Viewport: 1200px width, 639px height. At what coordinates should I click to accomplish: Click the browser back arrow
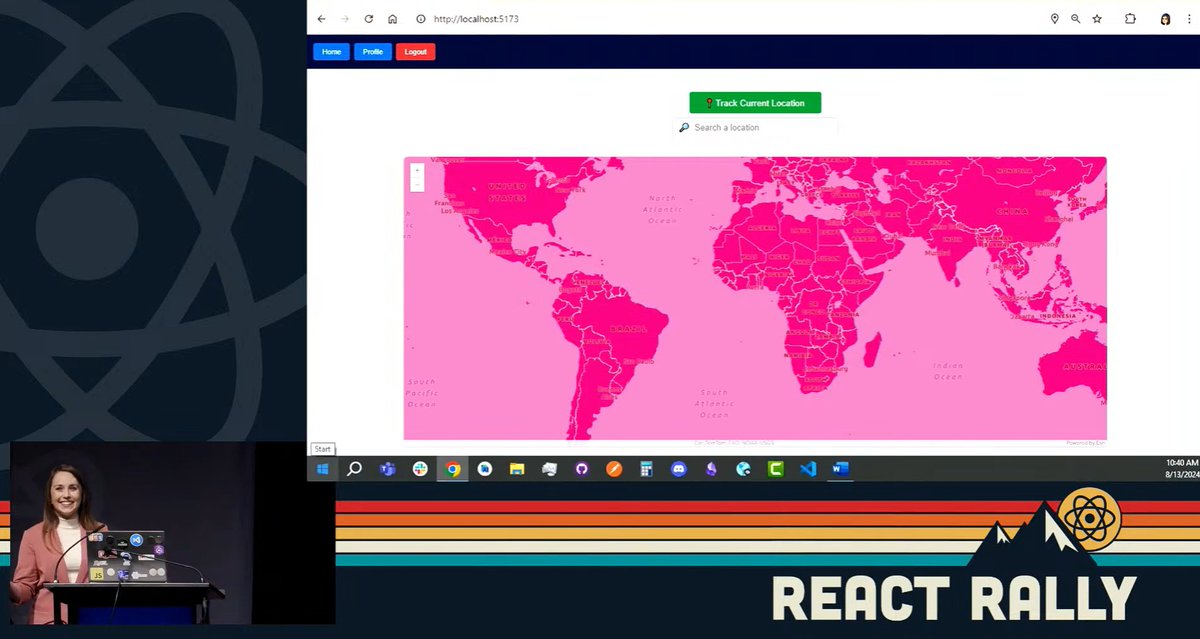tap(321, 19)
